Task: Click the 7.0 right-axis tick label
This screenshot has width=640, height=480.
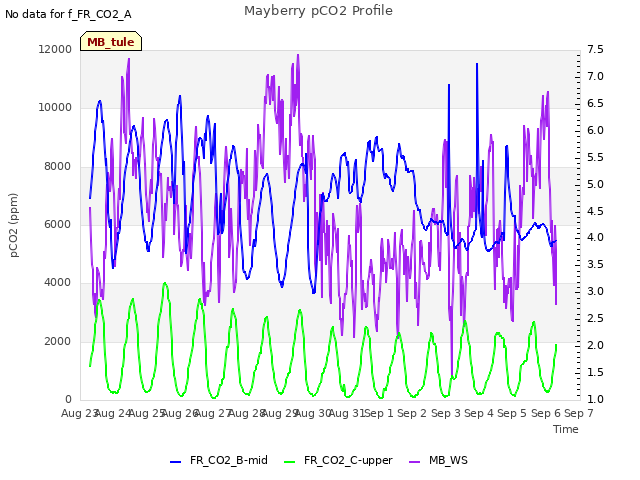Action: 595,76
